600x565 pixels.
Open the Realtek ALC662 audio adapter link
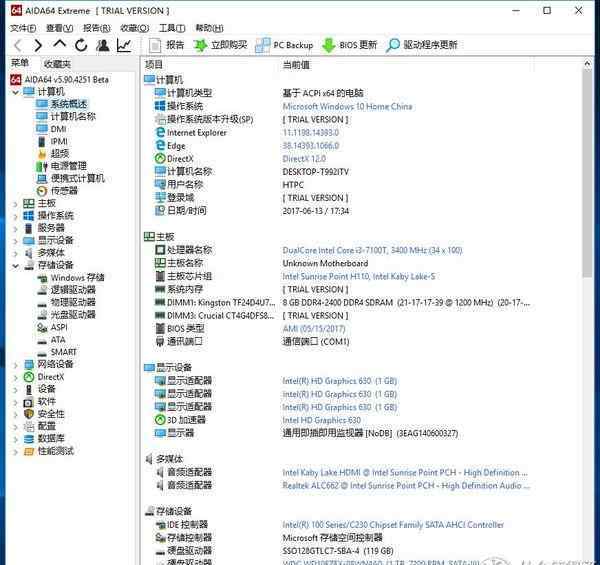[406, 485]
